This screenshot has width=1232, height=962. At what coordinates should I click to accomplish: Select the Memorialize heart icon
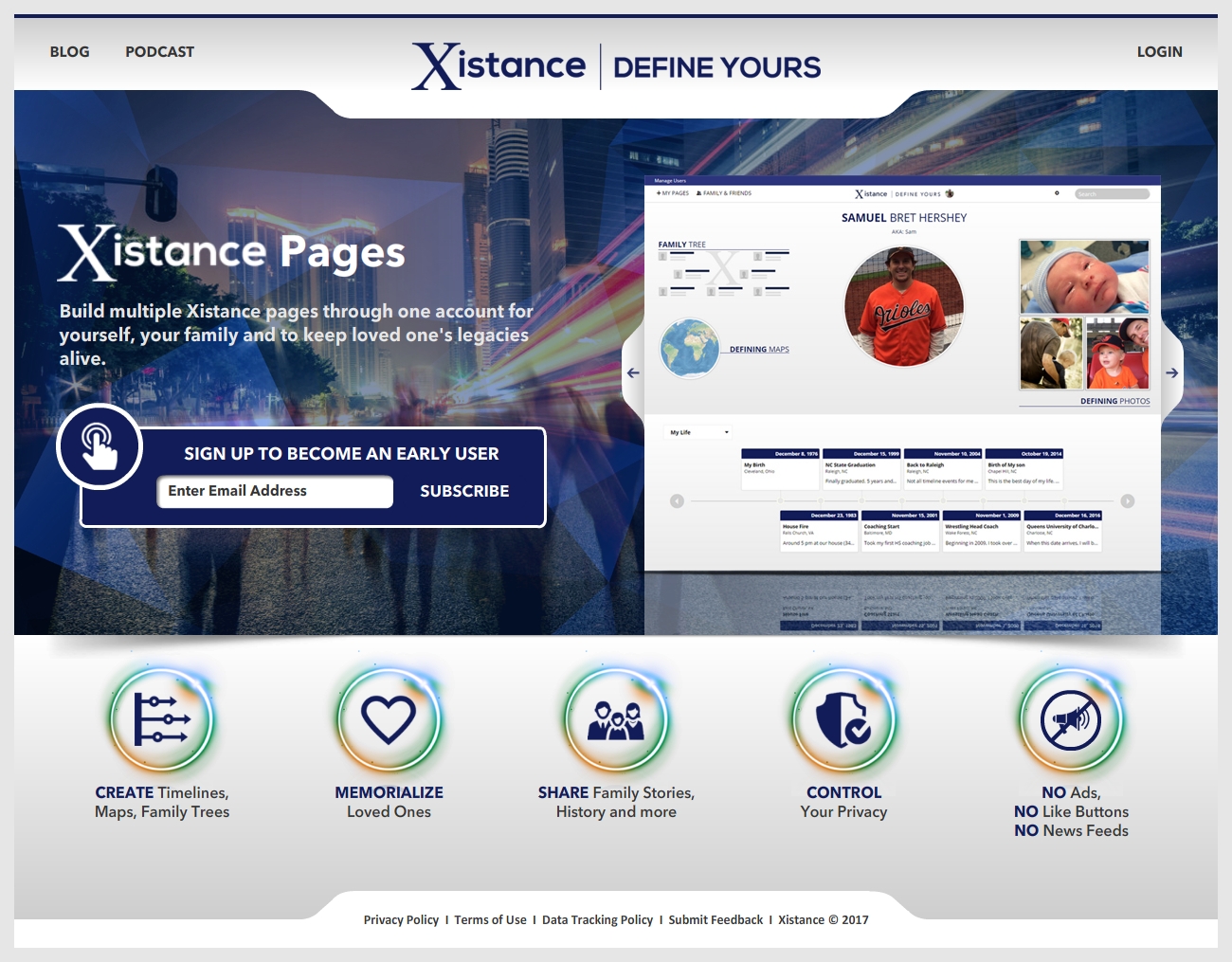tap(389, 719)
